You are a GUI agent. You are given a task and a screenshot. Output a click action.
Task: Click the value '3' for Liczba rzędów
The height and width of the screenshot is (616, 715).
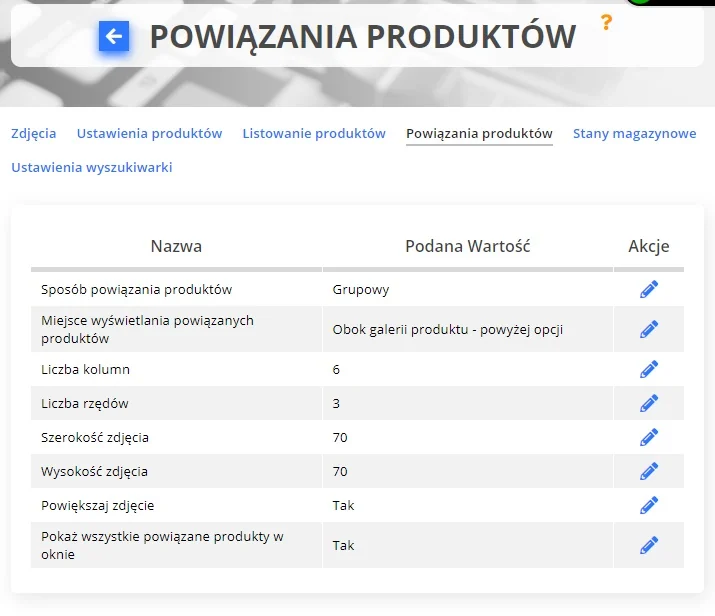pyautogui.click(x=336, y=404)
